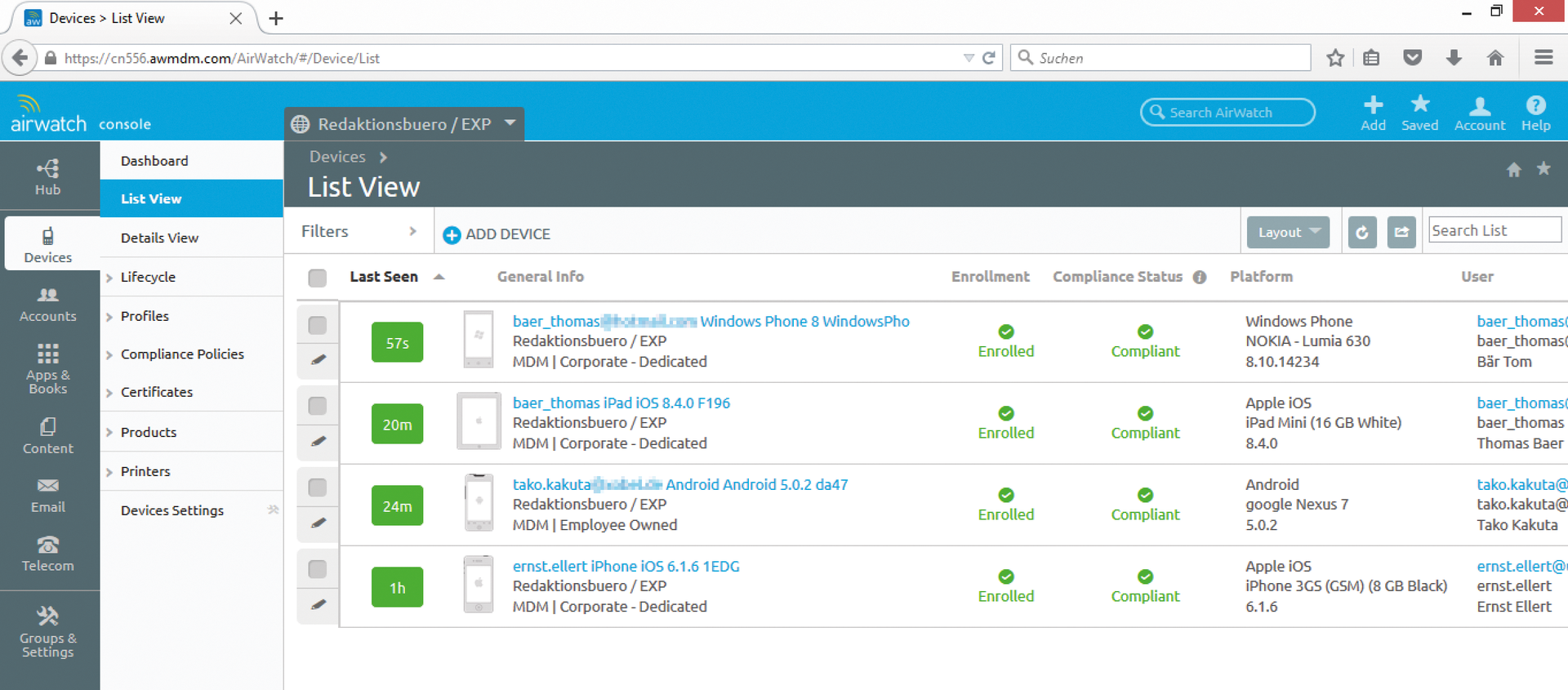1568x690 pixels.
Task: Click the favorite star in List View header
Action: pos(1543,168)
